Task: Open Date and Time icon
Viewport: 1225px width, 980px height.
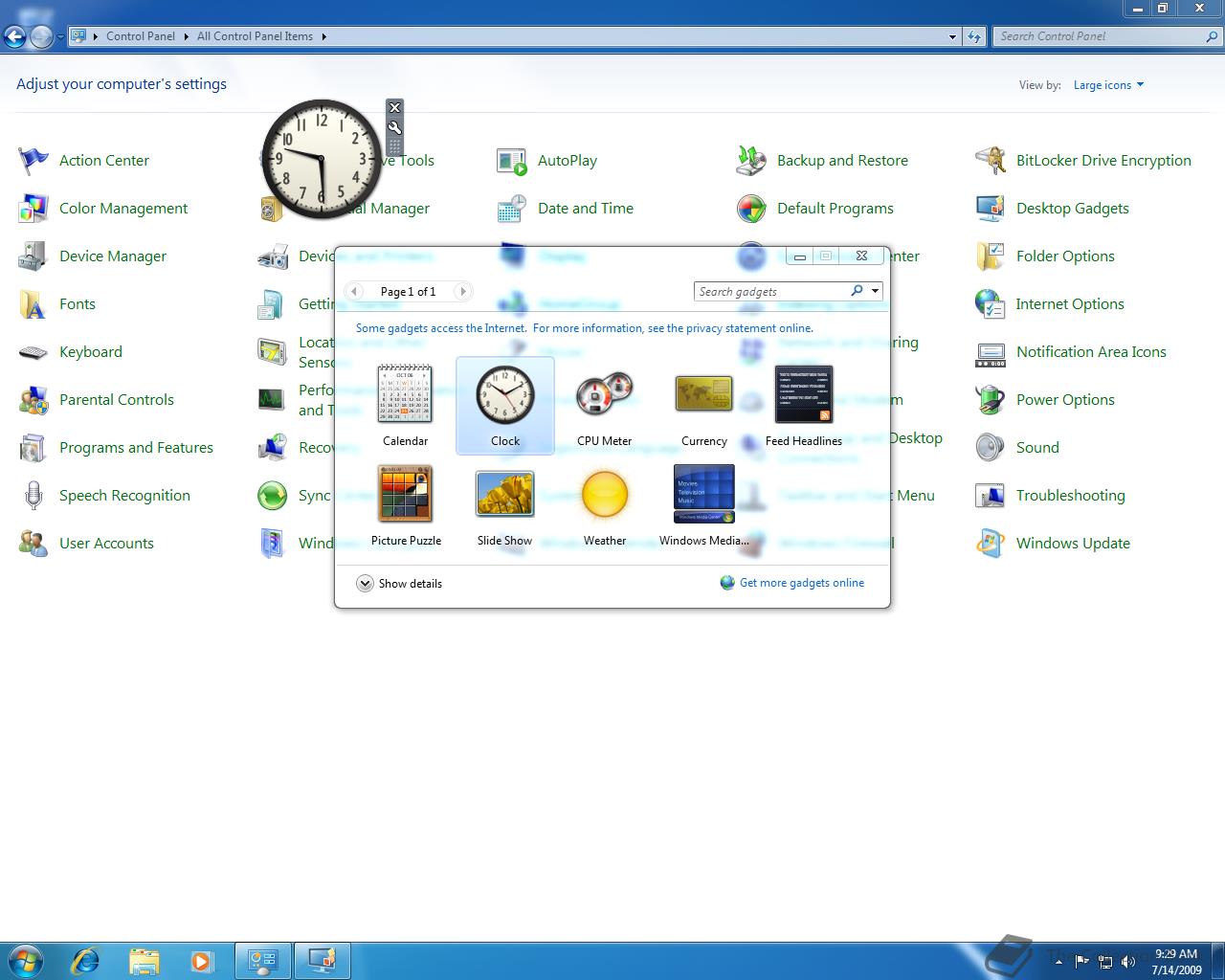Action: pos(512,208)
